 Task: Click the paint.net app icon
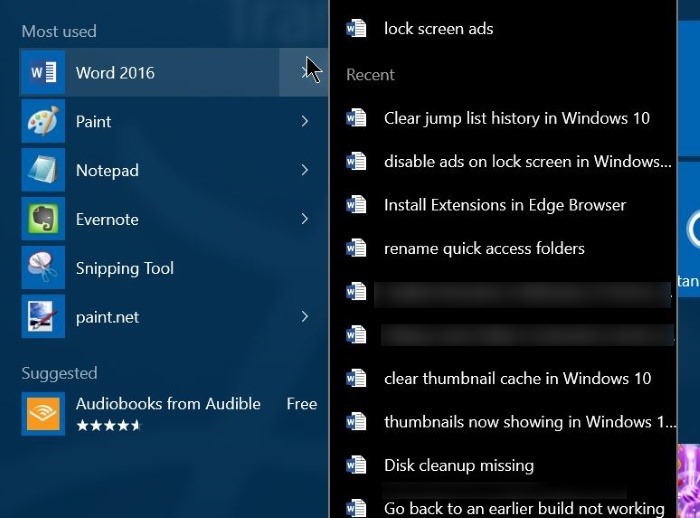(x=43, y=317)
